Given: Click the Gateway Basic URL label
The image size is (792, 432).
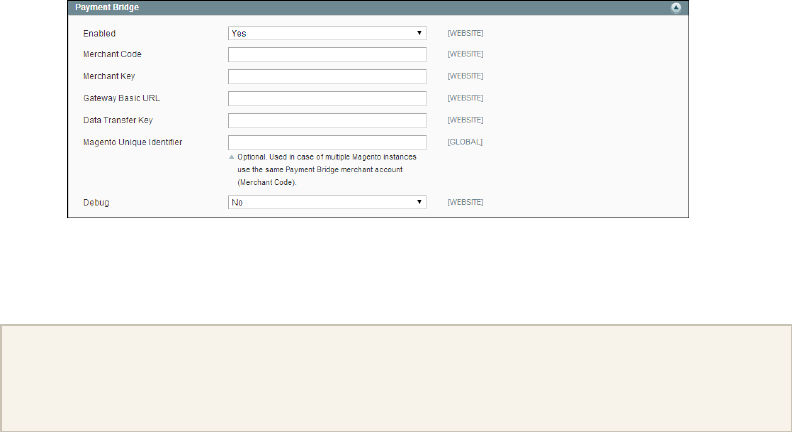Looking at the screenshot, I should coord(121,98).
